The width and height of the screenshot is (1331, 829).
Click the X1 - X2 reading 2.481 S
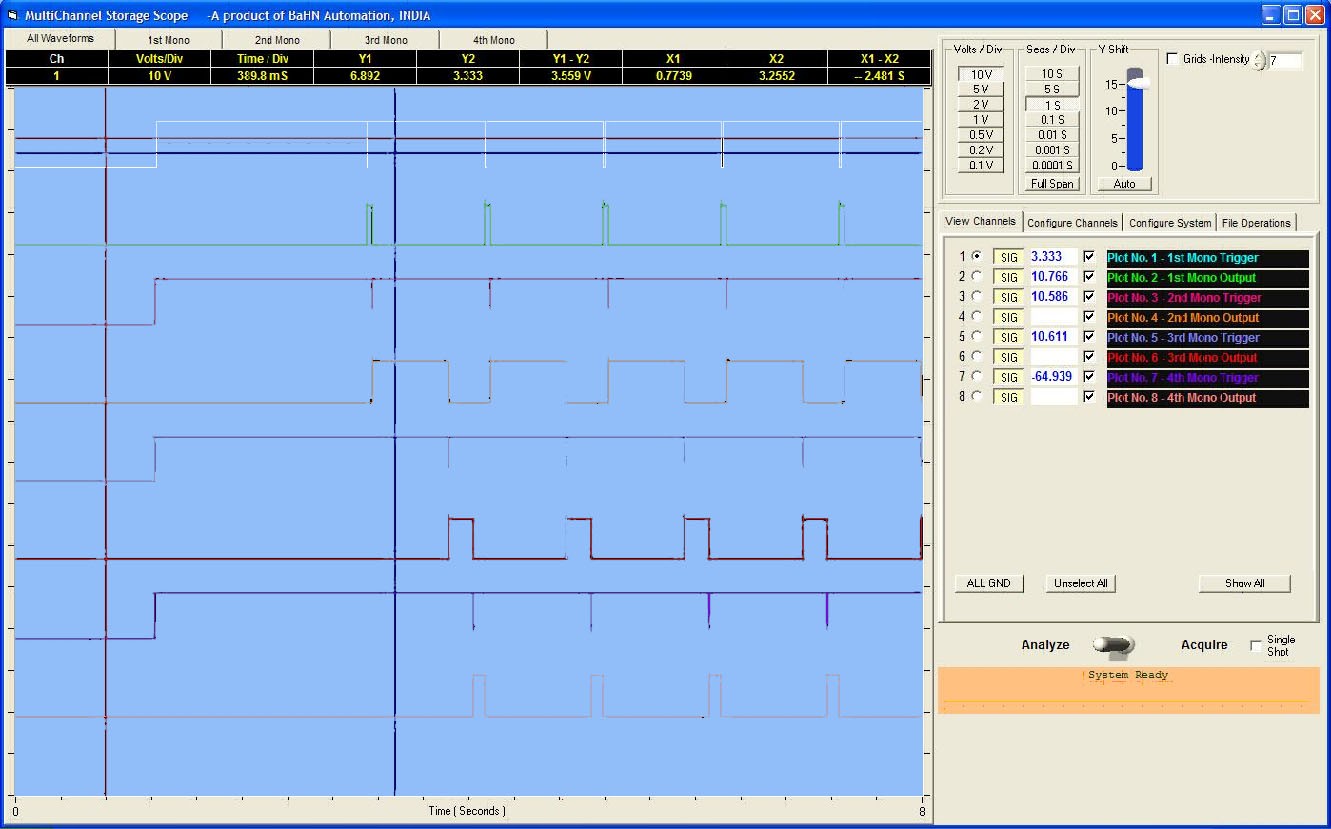pos(880,75)
